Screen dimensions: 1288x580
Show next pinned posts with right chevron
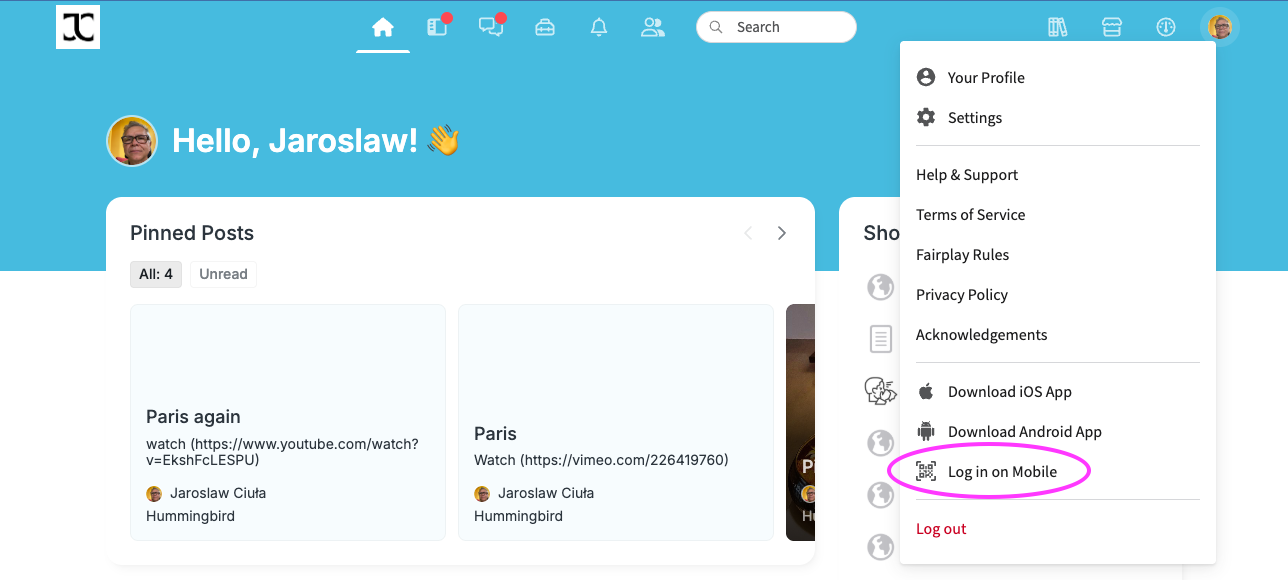point(782,233)
